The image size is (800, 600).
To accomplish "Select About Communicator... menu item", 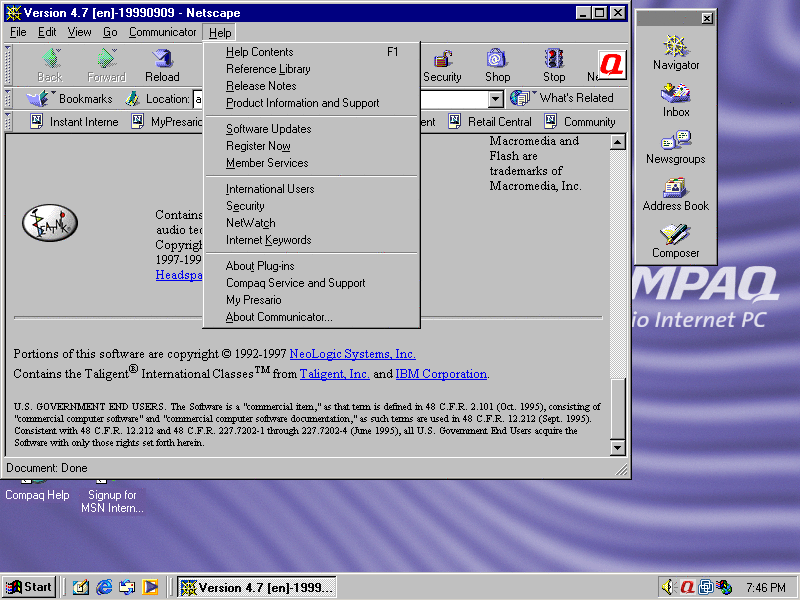I will coord(311,317).
